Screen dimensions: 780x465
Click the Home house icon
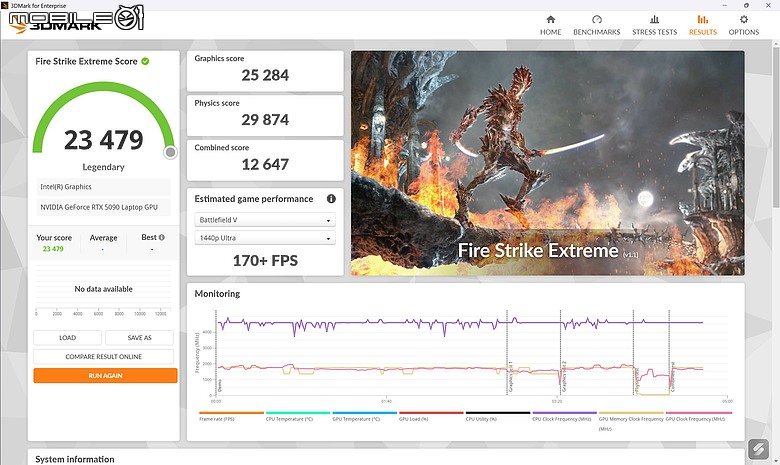pos(551,19)
